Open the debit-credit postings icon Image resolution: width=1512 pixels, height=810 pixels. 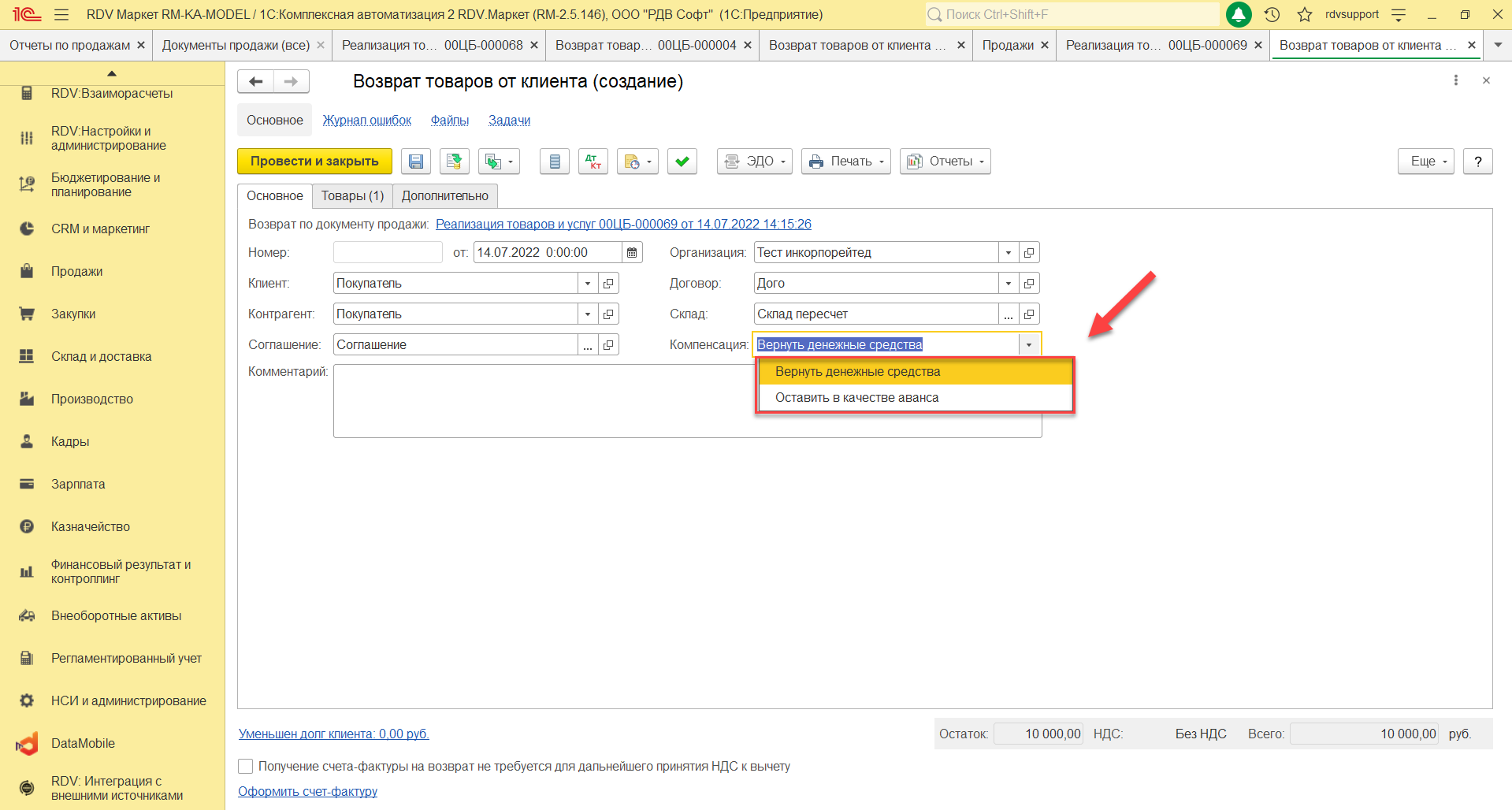[593, 162]
